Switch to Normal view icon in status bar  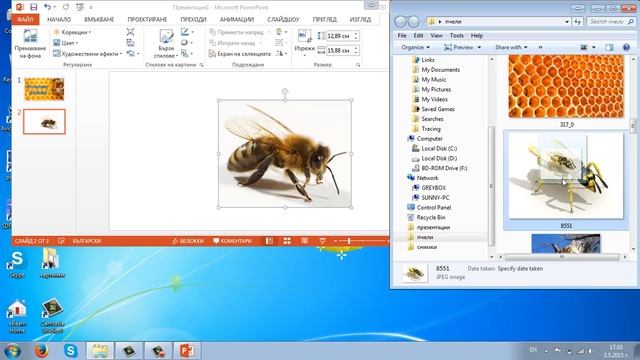pos(269,241)
